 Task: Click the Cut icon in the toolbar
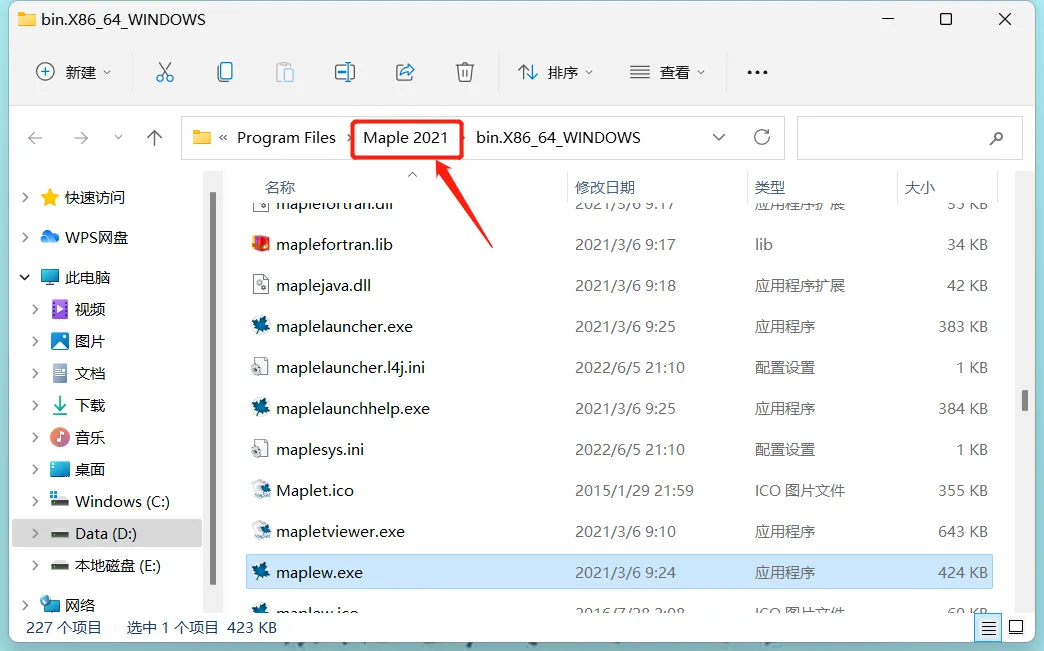coord(165,71)
